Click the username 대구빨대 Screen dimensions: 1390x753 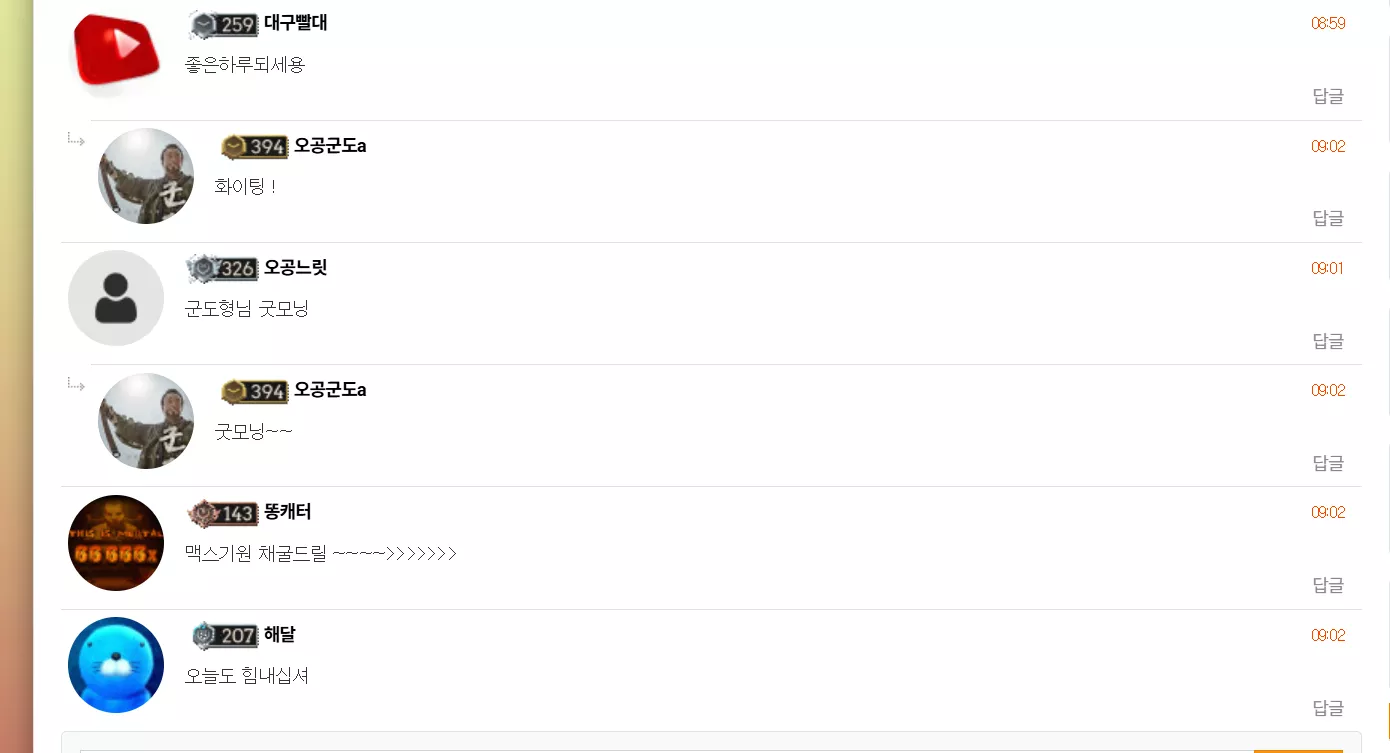coord(295,23)
